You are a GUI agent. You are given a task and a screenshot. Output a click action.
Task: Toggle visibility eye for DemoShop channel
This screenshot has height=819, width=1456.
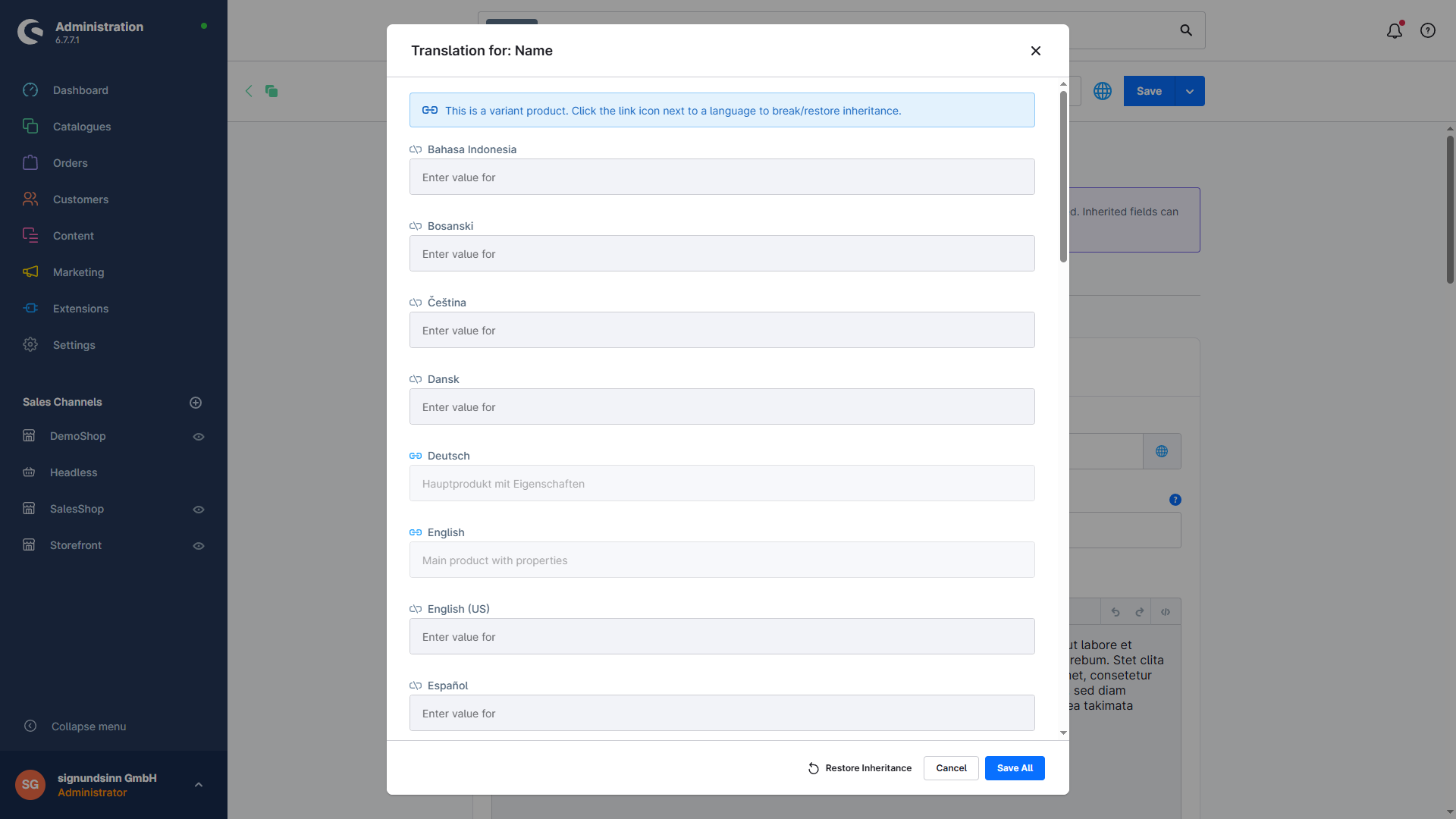[x=199, y=437]
